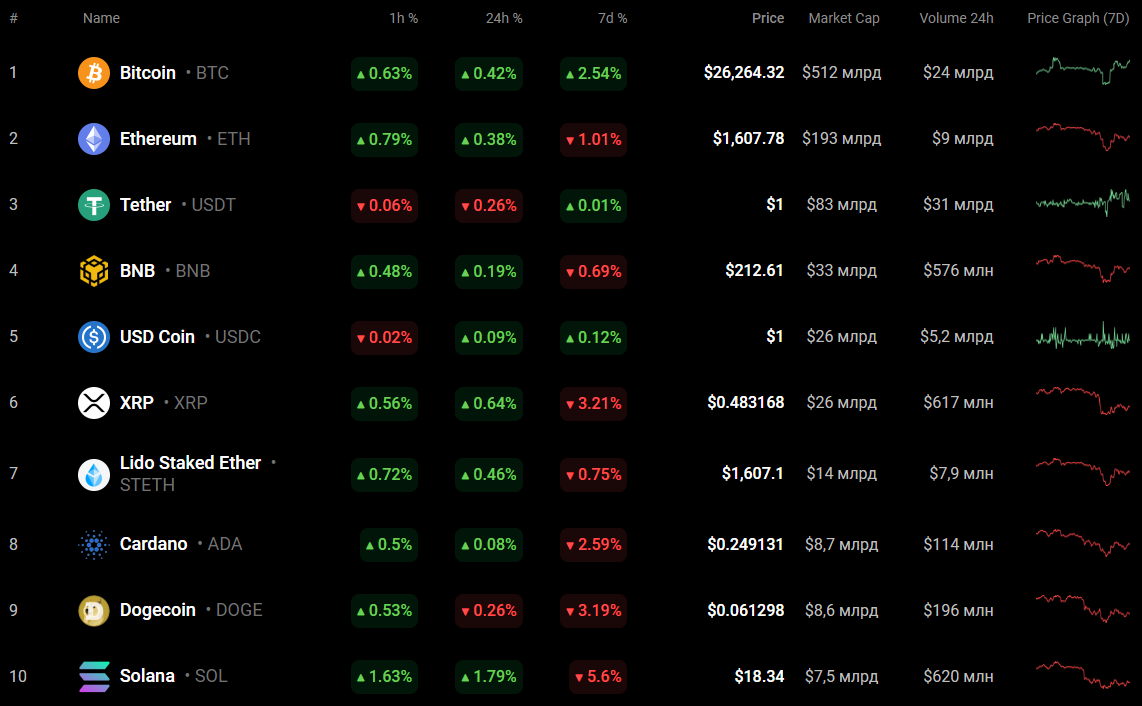
Task: Click the USD Coin blue logo icon
Action: (94, 337)
